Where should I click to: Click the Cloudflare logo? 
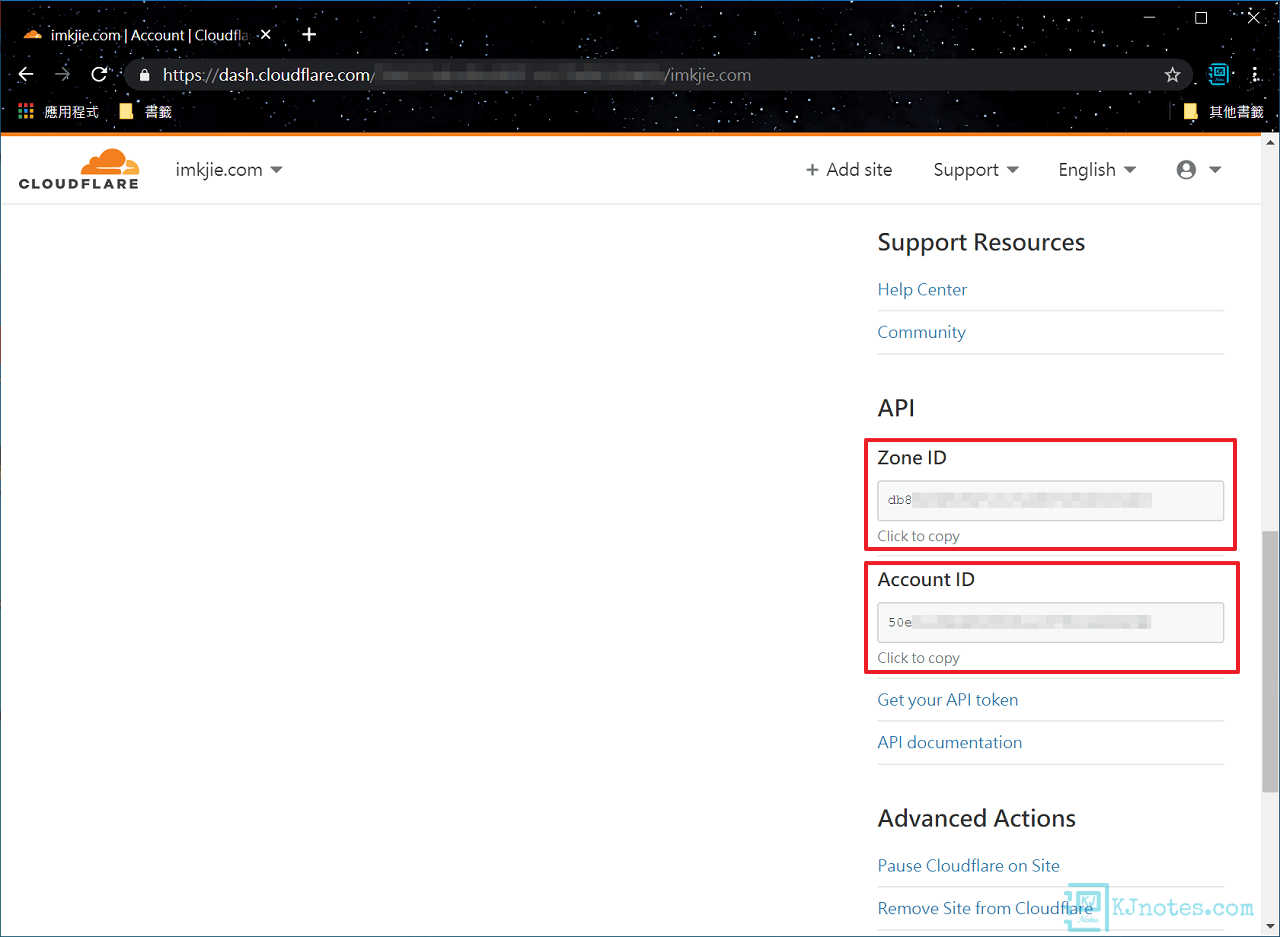tap(79, 169)
